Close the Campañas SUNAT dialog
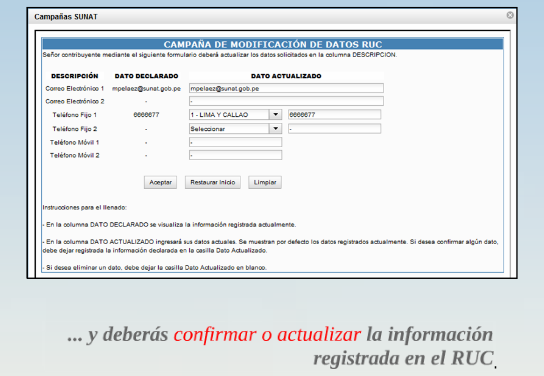Viewport: 544px width, 376px height. coord(510,15)
